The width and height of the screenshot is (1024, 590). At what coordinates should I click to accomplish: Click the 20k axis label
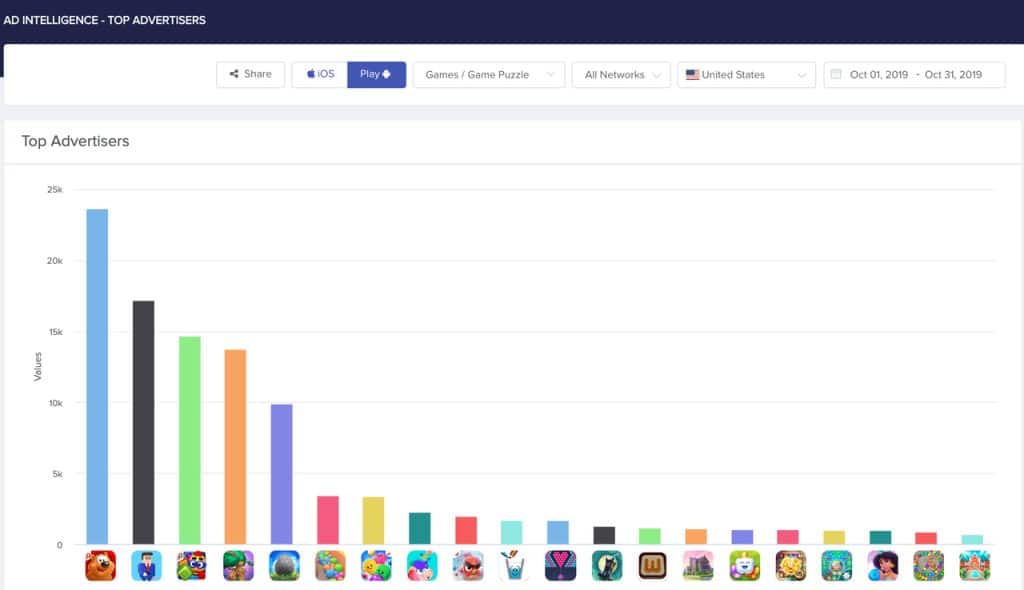pyautogui.click(x=55, y=261)
